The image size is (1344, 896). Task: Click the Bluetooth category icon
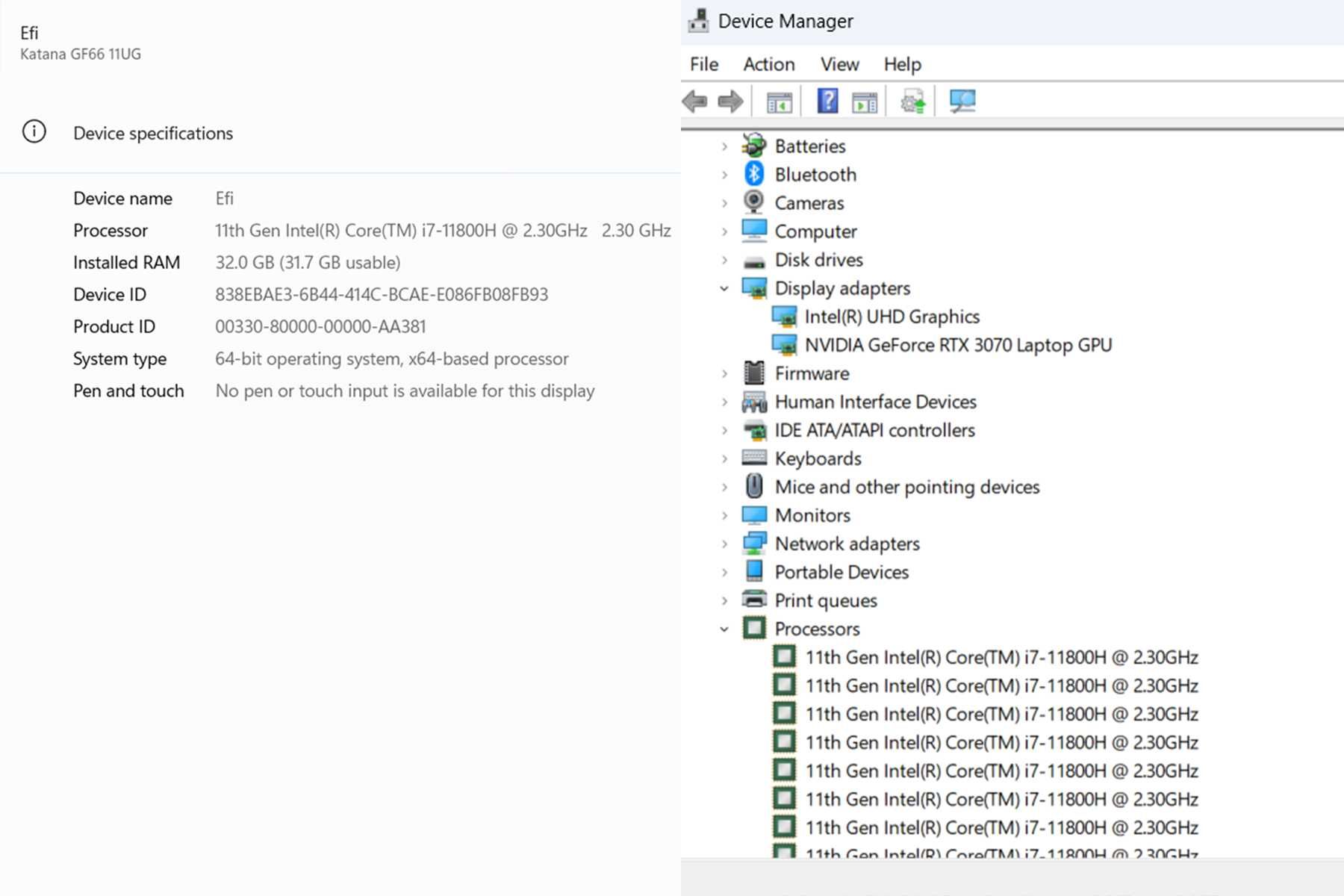[x=754, y=174]
